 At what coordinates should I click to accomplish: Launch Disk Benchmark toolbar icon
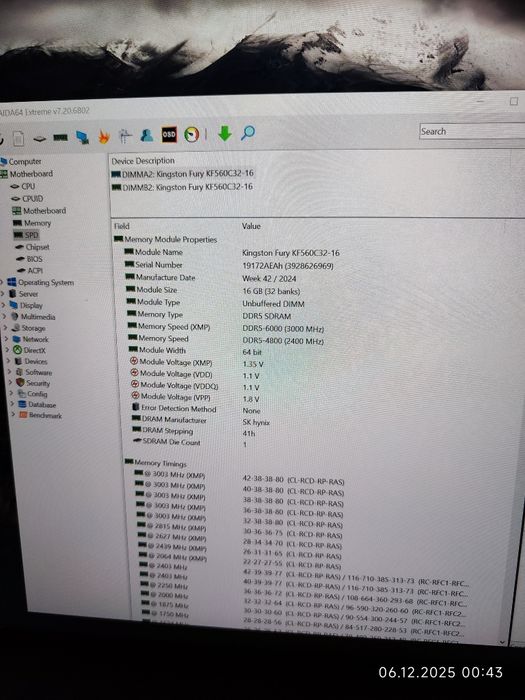click(40, 139)
